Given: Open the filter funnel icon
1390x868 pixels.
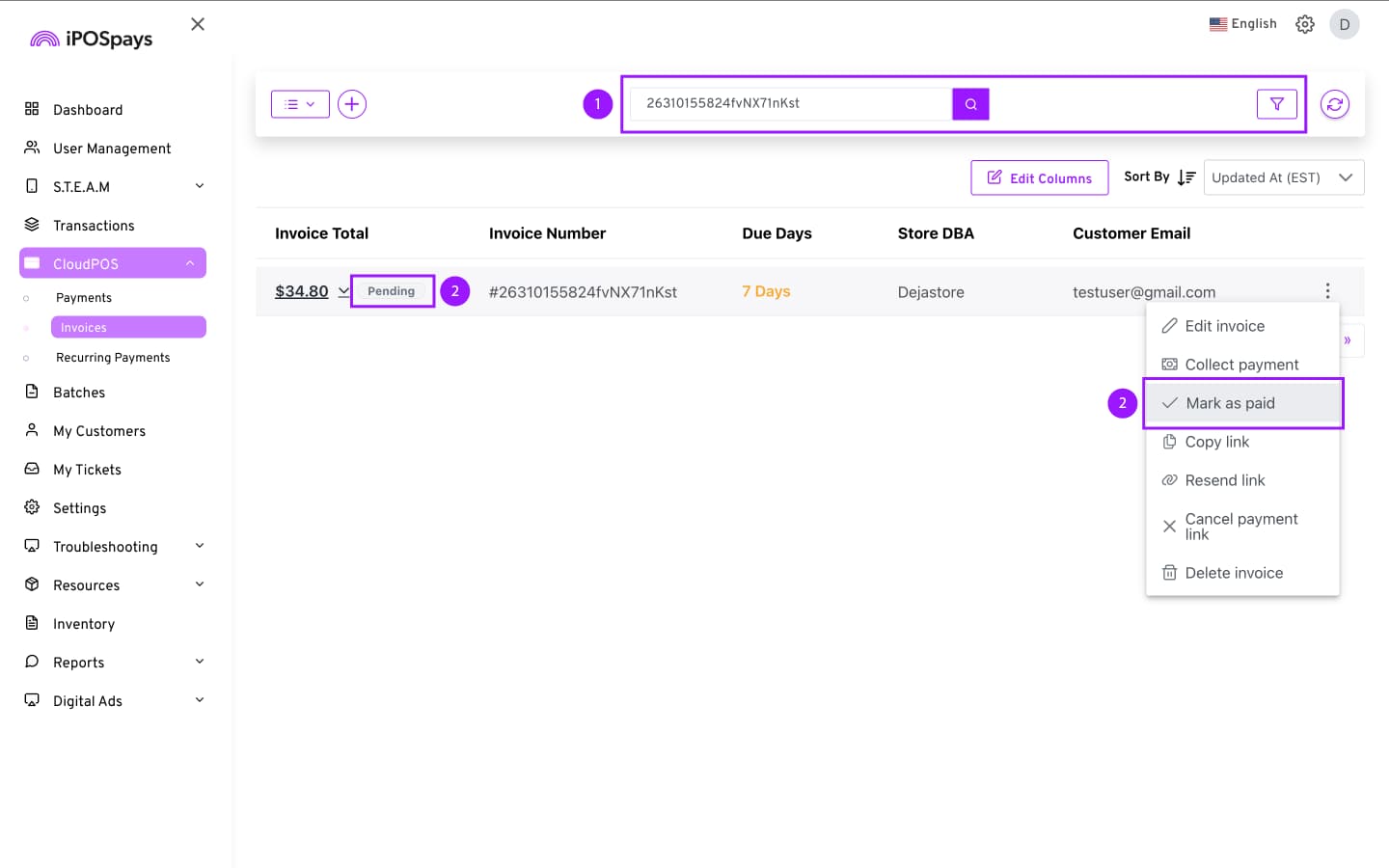Looking at the screenshot, I should point(1276,104).
